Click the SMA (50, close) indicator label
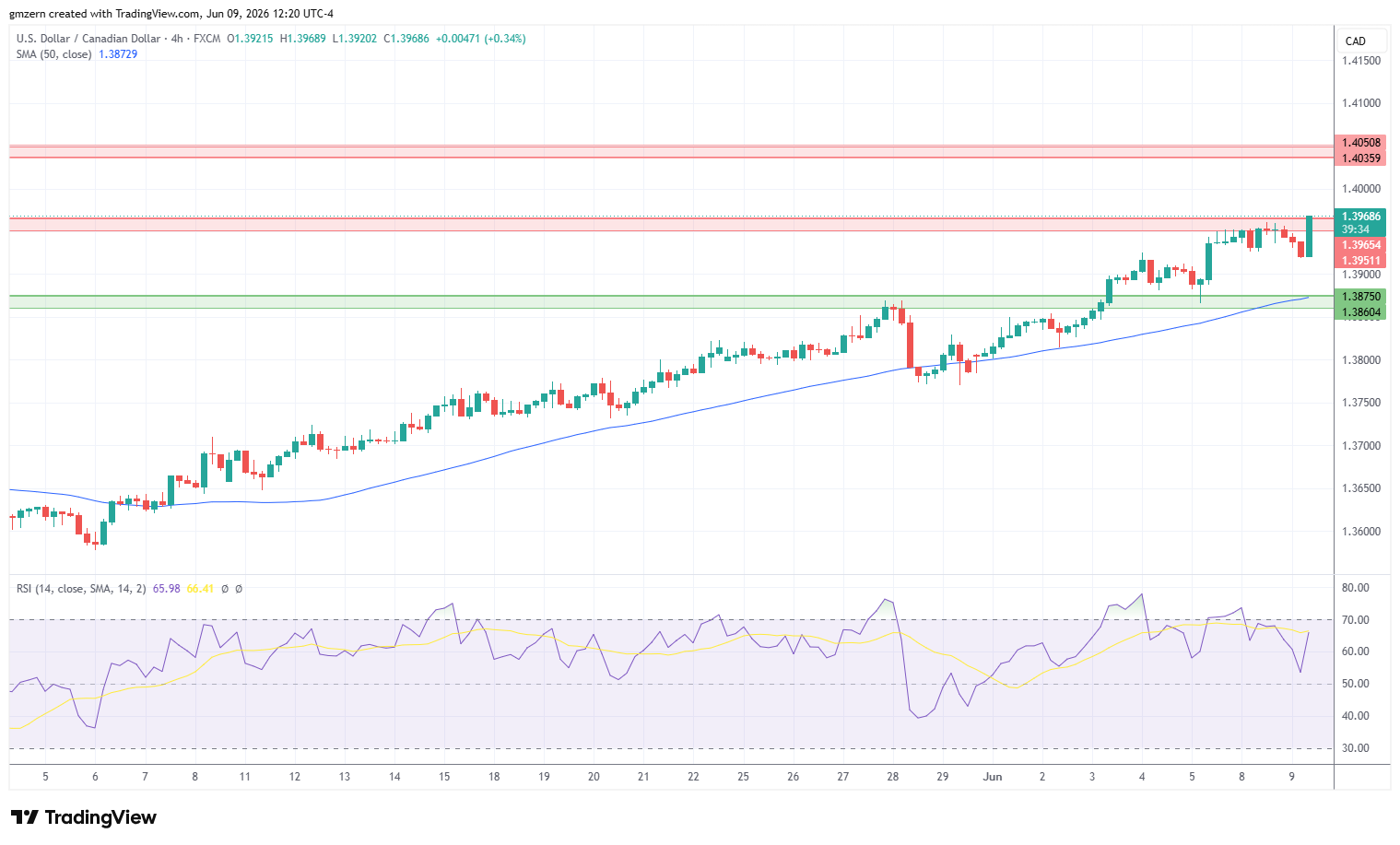 click(x=53, y=54)
